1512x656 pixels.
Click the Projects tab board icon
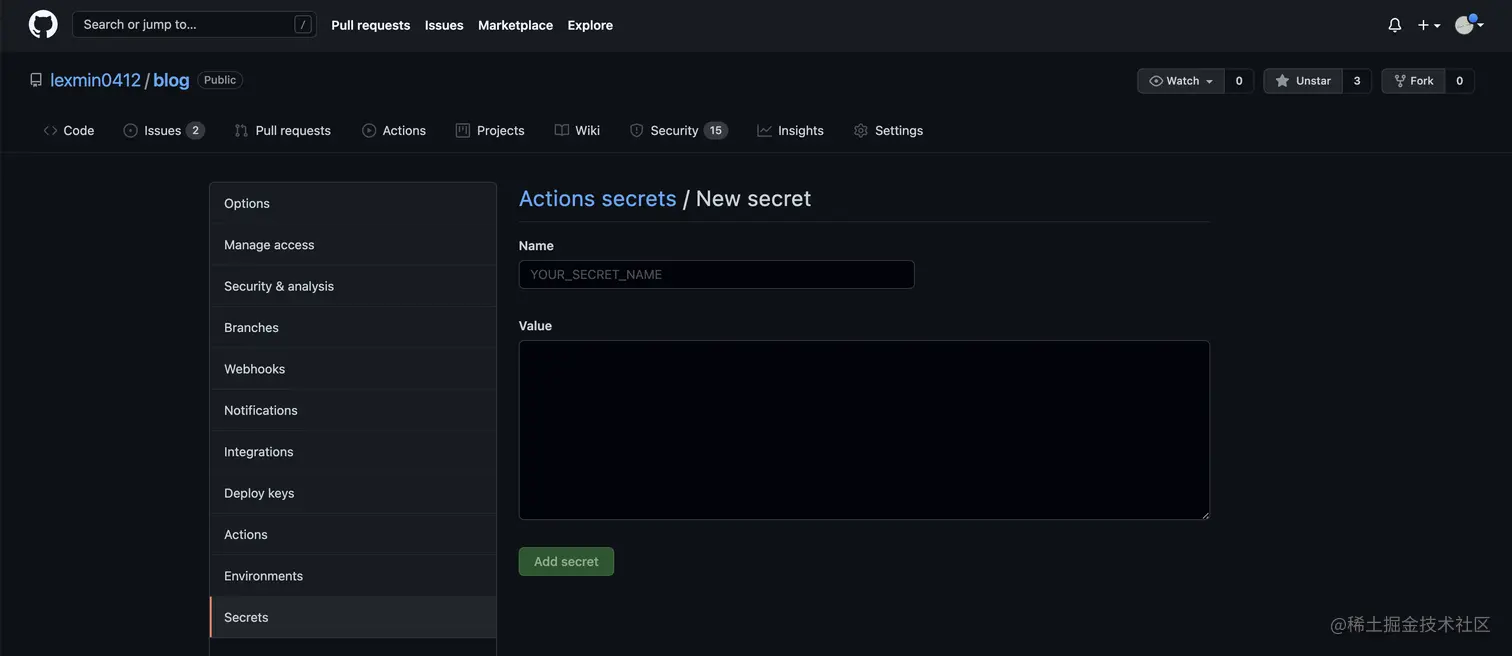pos(463,131)
